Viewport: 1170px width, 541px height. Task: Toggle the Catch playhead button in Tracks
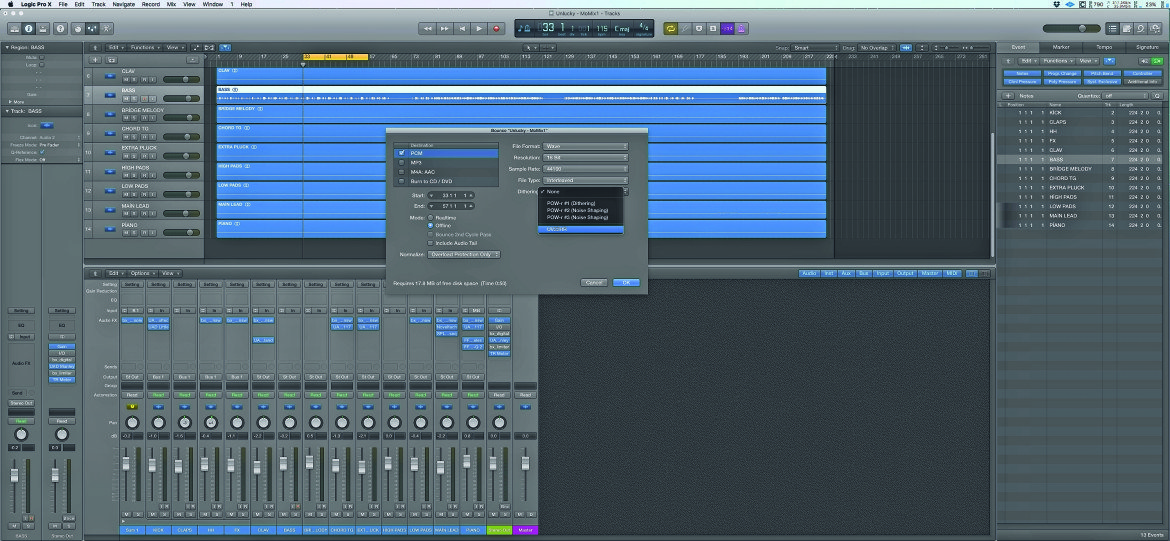pyautogui.click(x=225, y=47)
